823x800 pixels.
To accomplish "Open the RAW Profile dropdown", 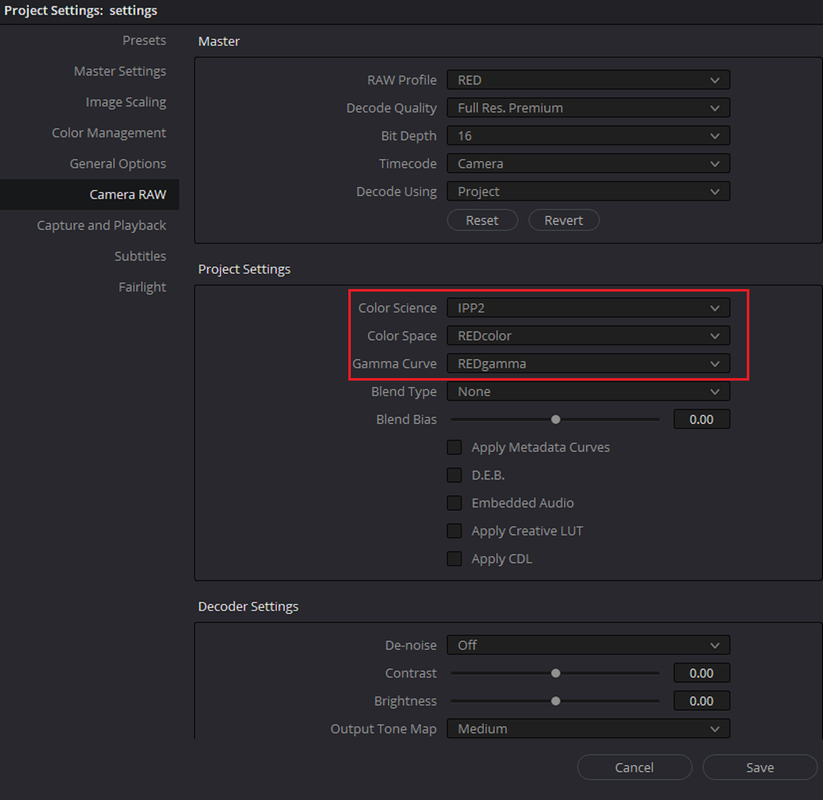I will coord(588,80).
